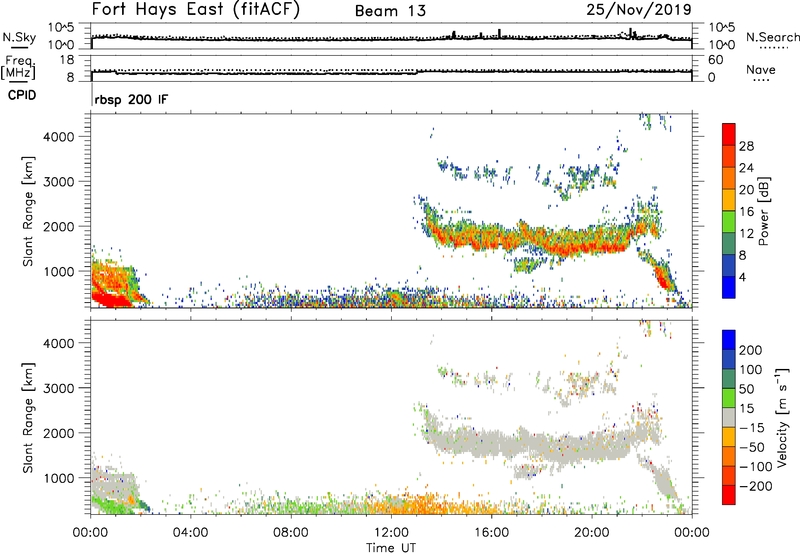This screenshot has height=554, width=800.
Task: Click the 'rbsp 200 IF' text
Action: (131, 99)
